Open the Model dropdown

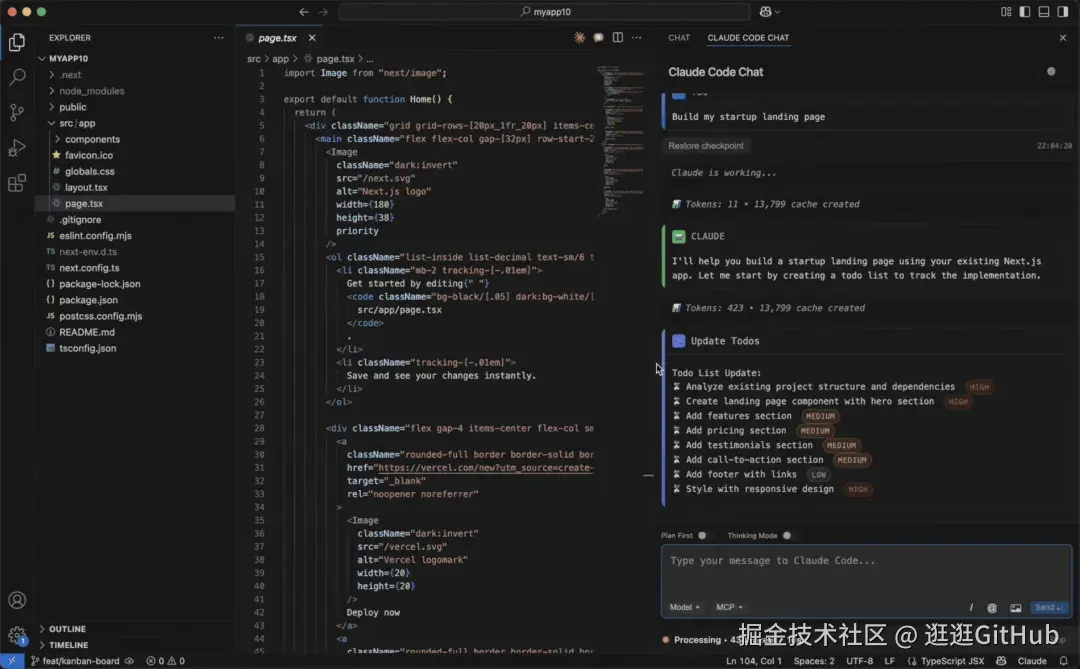[685, 608]
